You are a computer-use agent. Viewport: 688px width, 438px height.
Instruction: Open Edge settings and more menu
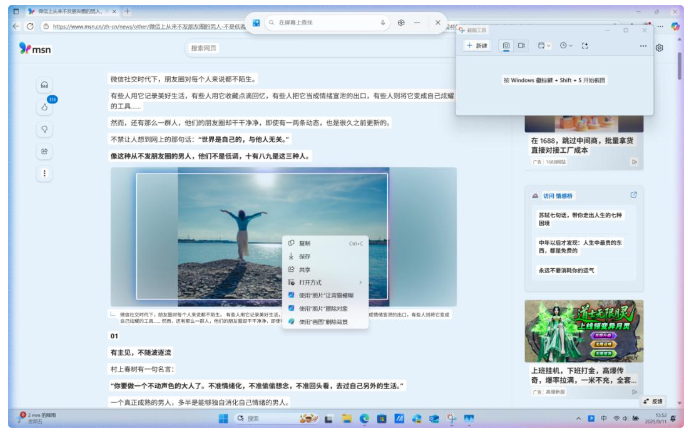[x=660, y=26]
